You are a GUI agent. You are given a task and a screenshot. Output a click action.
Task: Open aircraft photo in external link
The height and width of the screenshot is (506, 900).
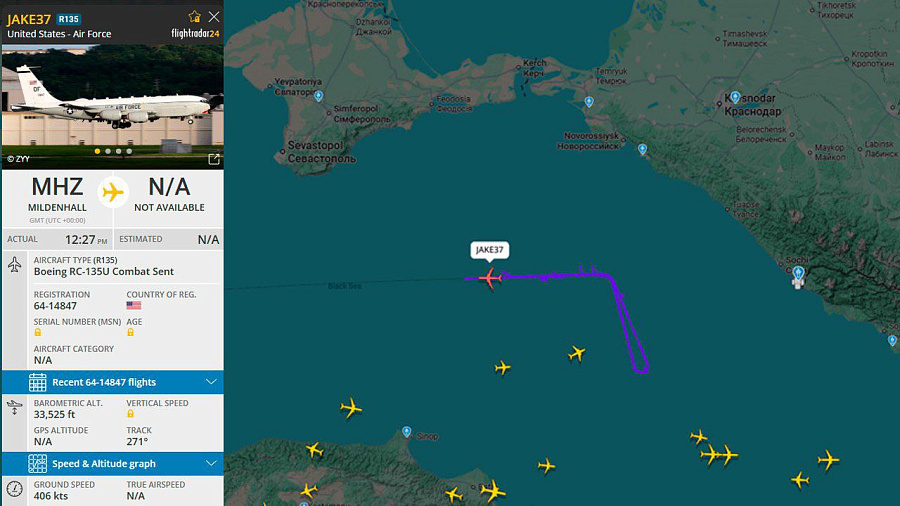tap(214, 159)
